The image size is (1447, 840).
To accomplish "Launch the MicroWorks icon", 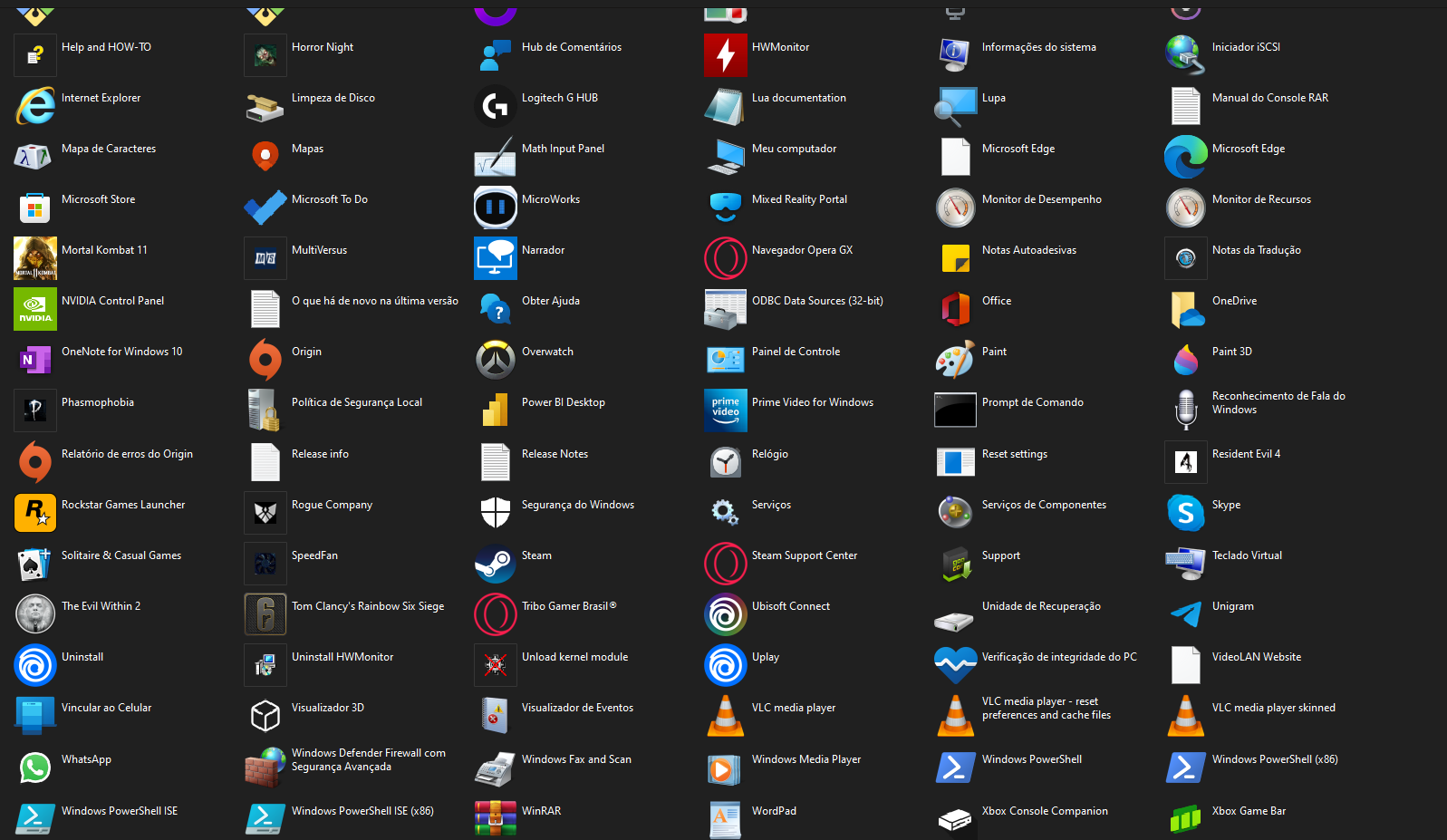I will 496,208.
